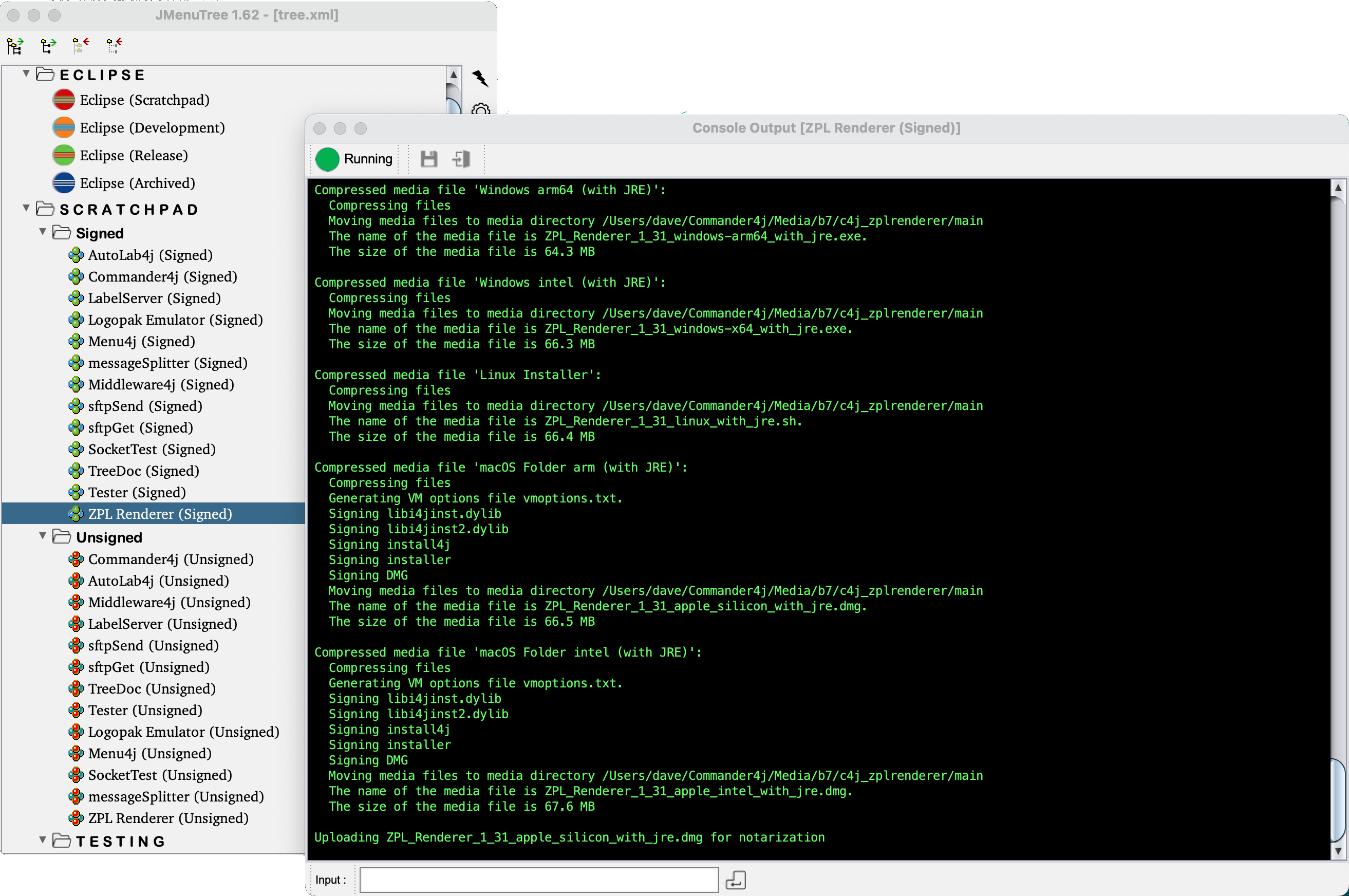Click the console Input text field
1349x896 pixels.
[538, 880]
